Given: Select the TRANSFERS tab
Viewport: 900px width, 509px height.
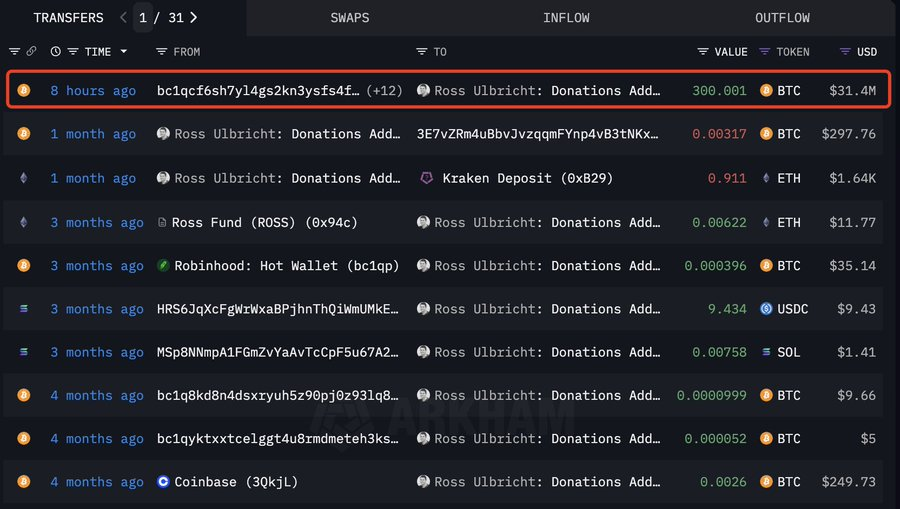Looking at the screenshot, I should 68,18.
